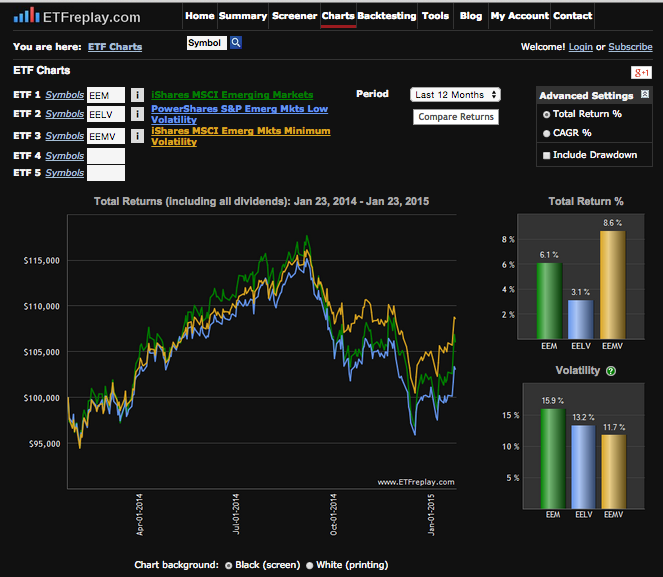This screenshot has height=577, width=663.
Task: Click the ETF 1 input containing EEM
Action: click(106, 95)
